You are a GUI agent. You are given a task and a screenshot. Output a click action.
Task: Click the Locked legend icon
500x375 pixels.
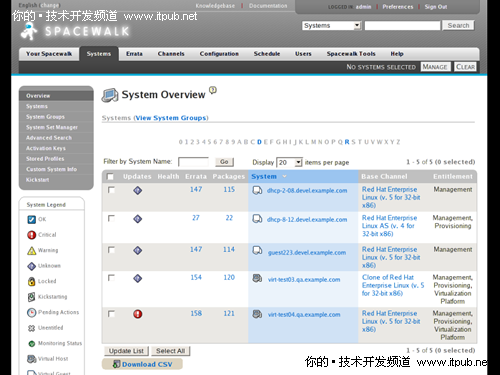(31, 281)
